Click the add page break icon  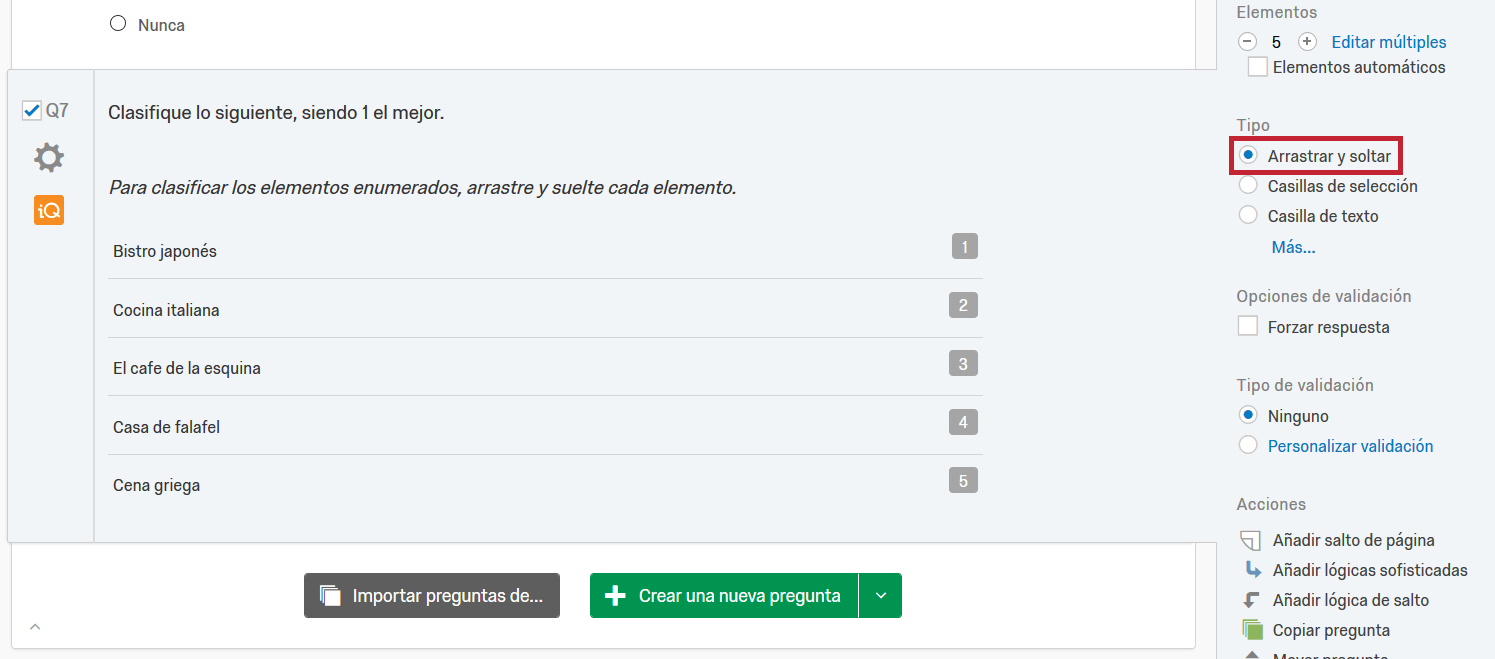coord(1250,541)
